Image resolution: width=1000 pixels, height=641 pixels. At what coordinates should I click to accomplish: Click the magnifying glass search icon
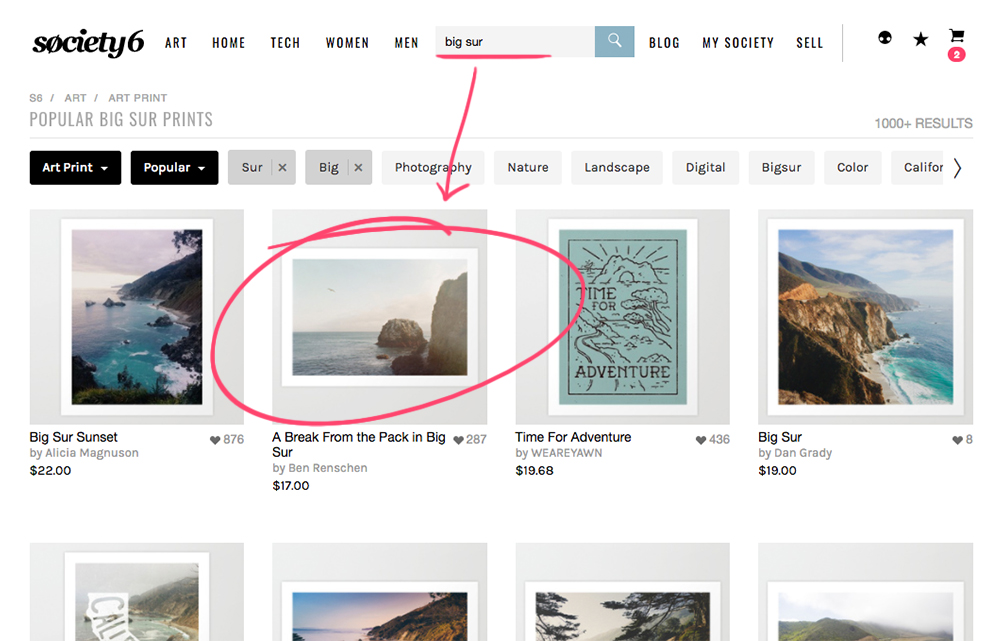(613, 41)
